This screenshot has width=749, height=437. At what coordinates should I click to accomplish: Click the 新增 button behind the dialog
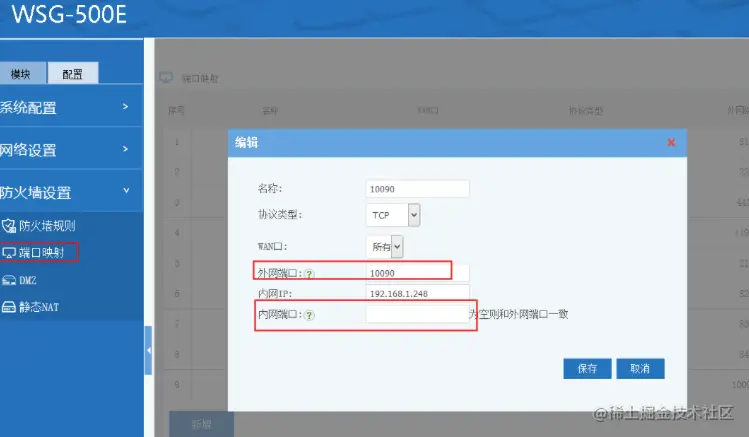202,424
